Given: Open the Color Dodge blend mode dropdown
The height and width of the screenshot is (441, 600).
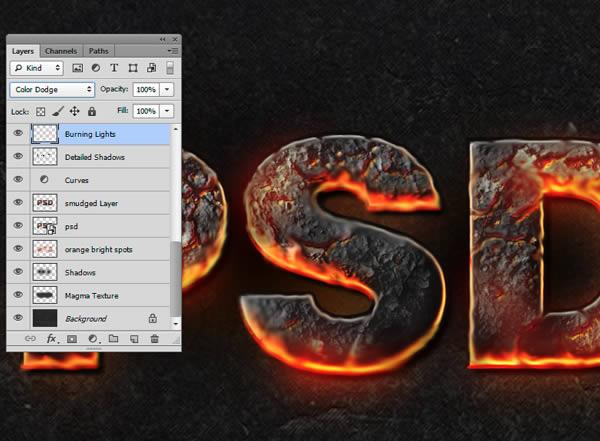Looking at the screenshot, I should click(52, 90).
